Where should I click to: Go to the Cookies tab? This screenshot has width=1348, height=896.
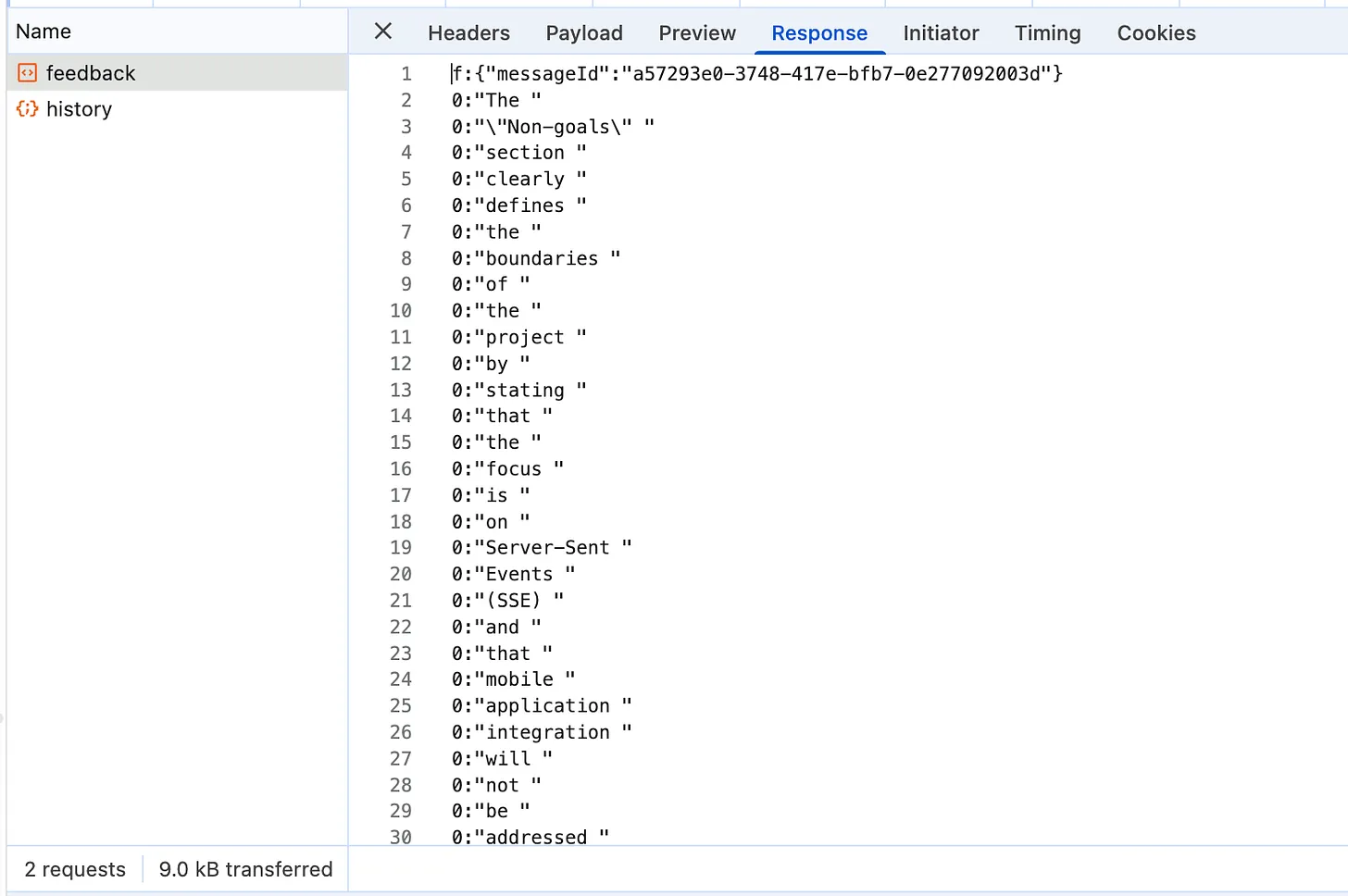1156,33
